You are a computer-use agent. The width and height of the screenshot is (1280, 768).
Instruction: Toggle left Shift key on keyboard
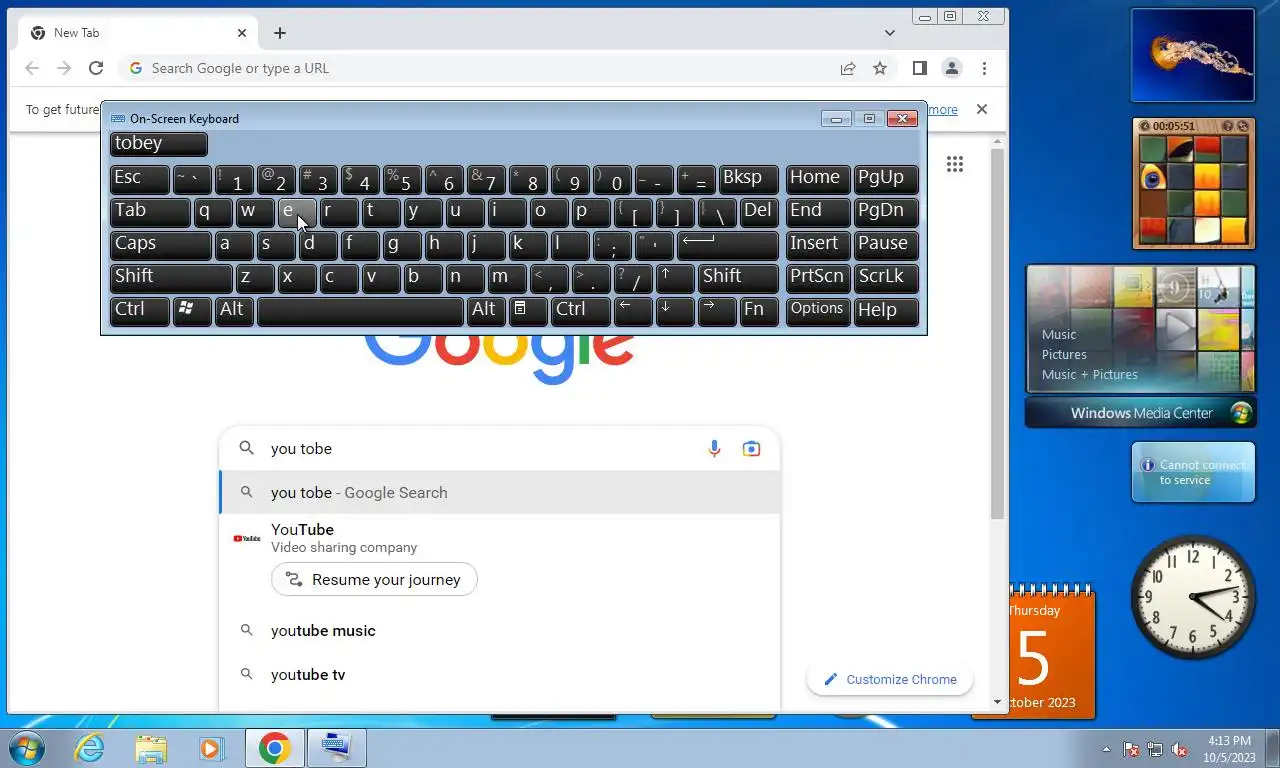click(171, 279)
